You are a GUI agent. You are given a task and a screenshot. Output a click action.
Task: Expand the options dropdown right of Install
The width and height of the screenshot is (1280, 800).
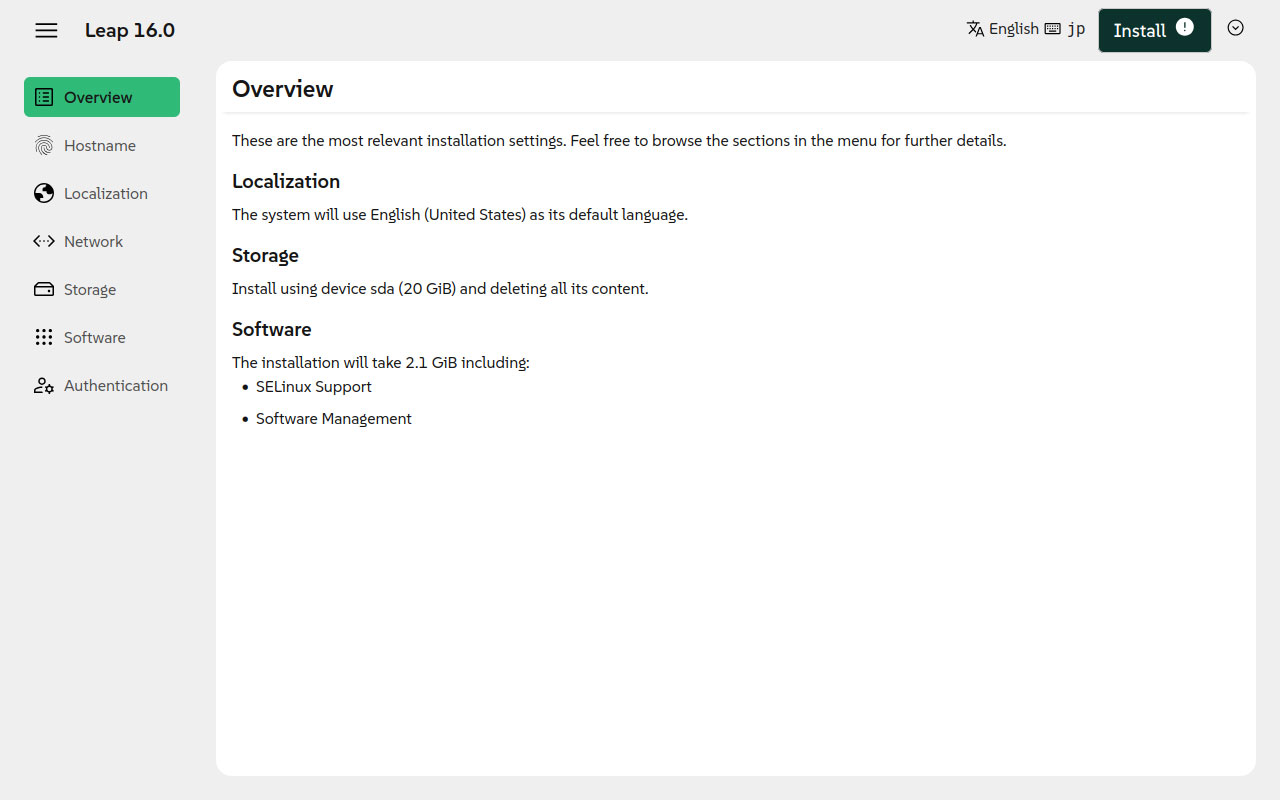click(1236, 28)
